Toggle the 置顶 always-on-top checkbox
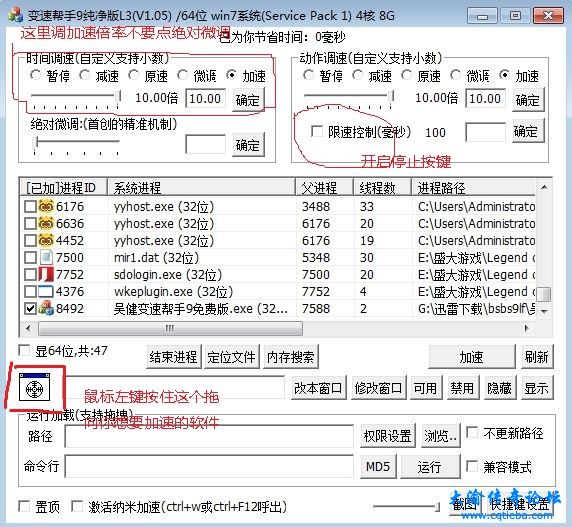572x527 pixels. coord(24,506)
